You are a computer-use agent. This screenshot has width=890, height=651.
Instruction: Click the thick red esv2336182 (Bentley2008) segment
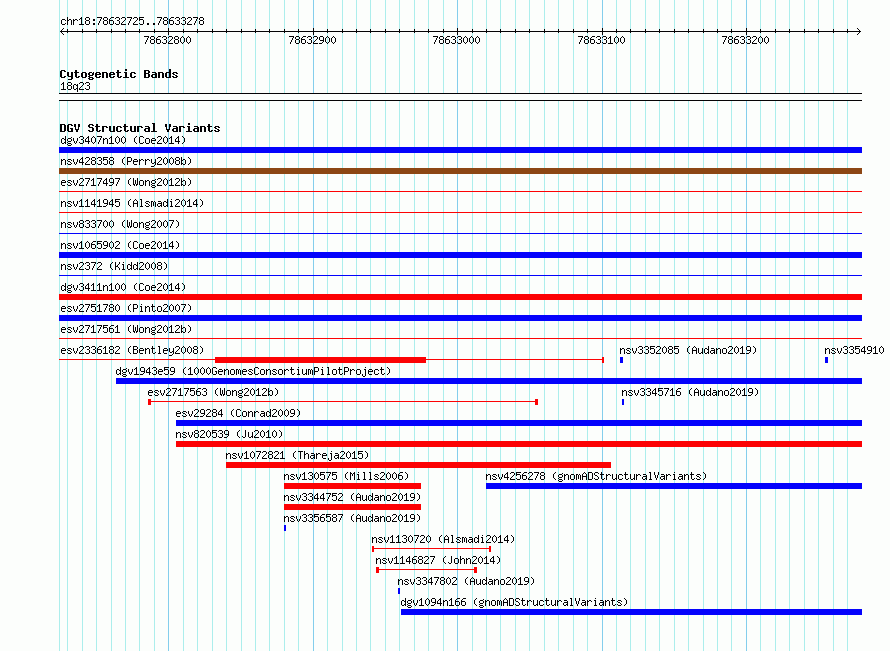(x=320, y=360)
